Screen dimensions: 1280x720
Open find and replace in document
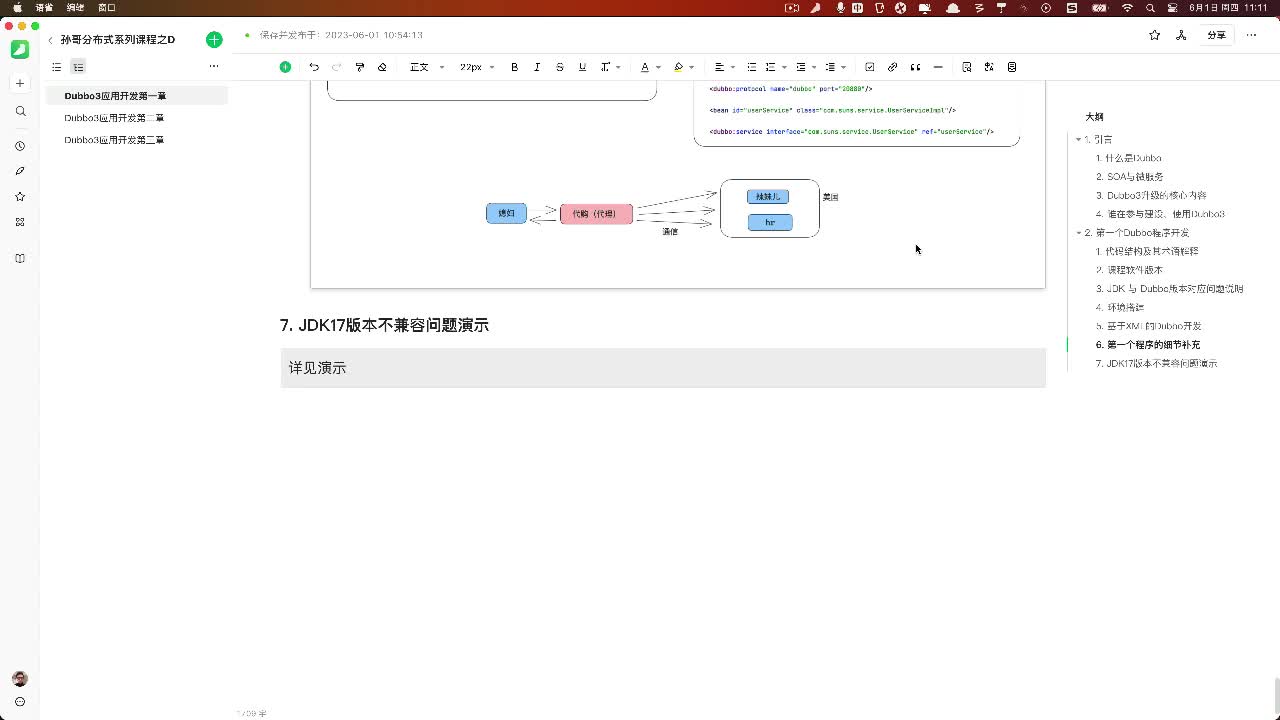[x=967, y=67]
